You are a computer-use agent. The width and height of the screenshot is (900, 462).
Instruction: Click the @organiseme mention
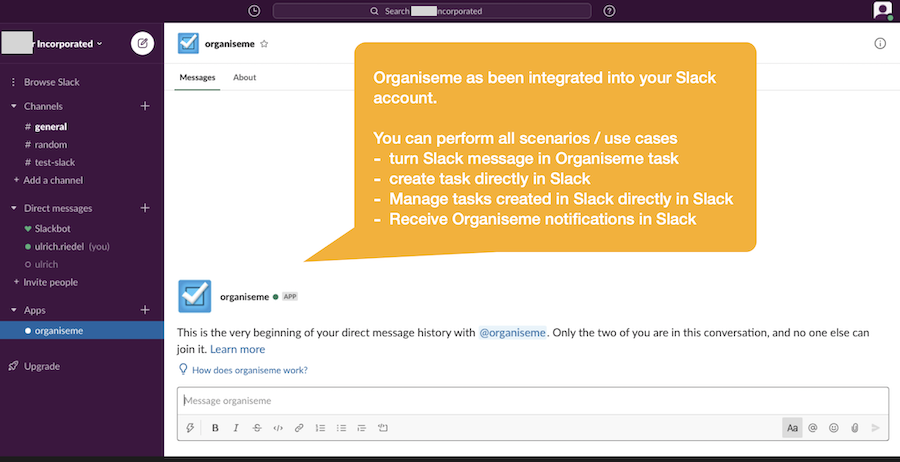(513, 332)
